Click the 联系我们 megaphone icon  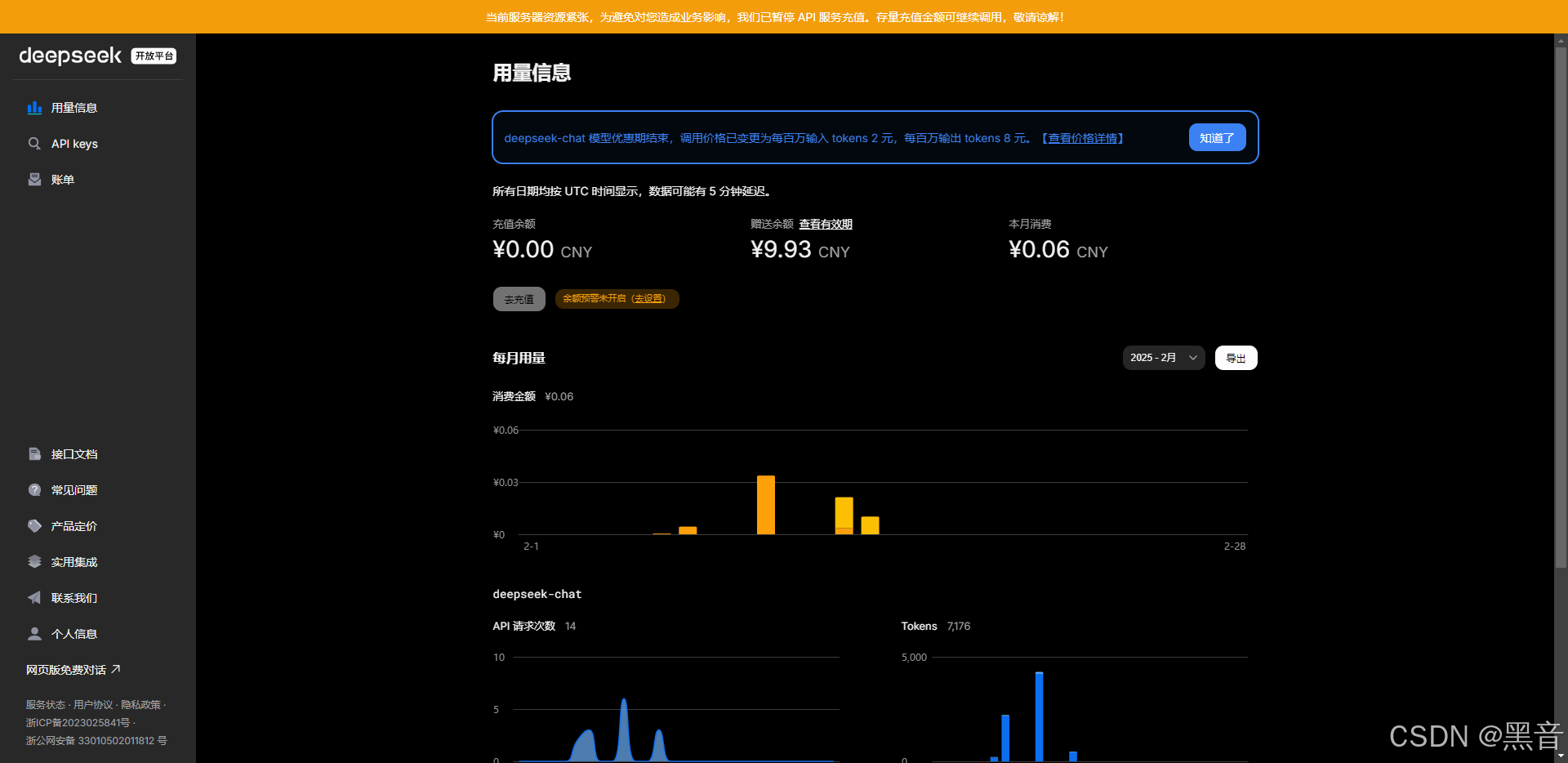pos(34,598)
